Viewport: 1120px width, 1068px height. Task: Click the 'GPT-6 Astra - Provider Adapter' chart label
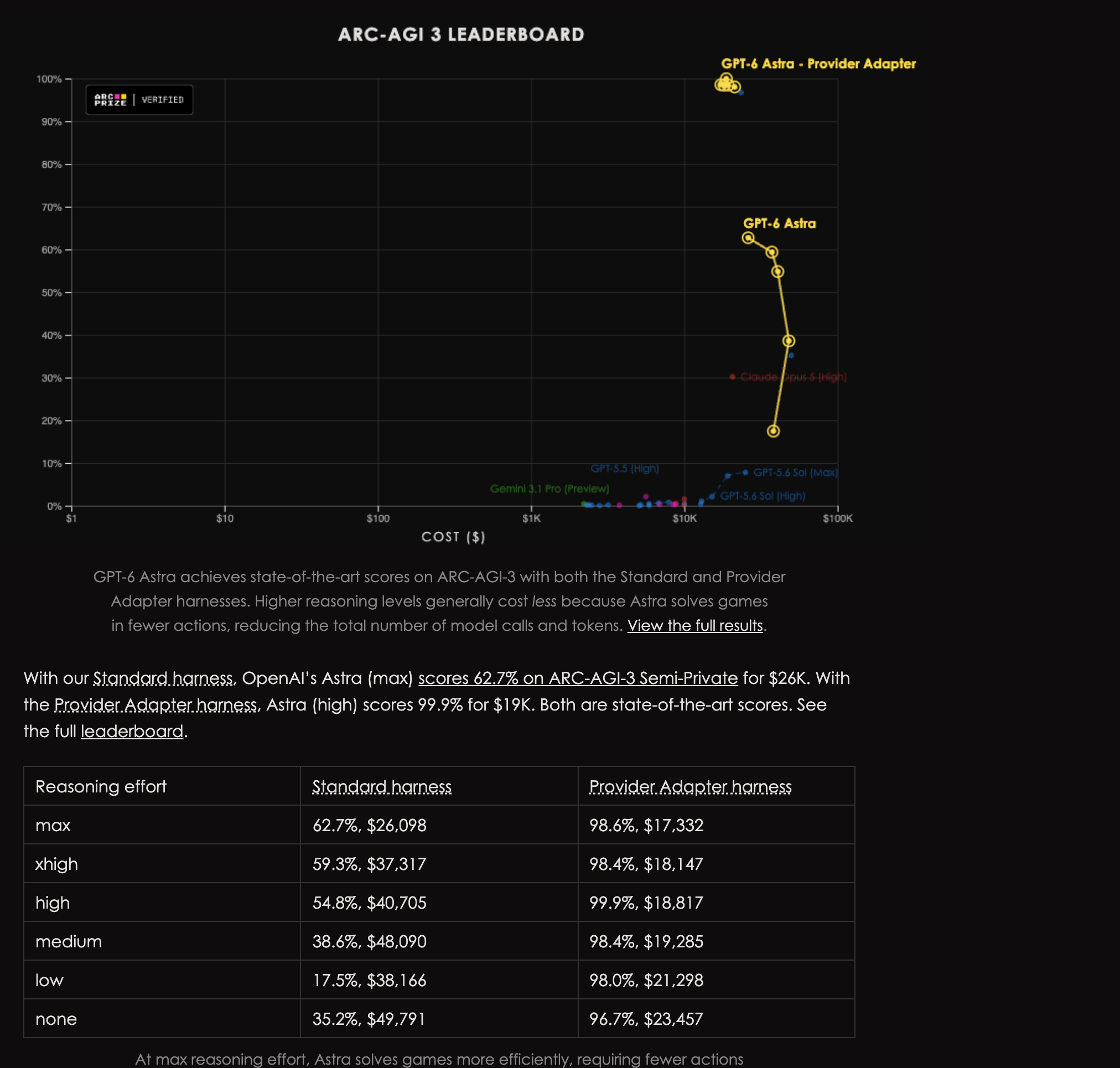(x=818, y=64)
